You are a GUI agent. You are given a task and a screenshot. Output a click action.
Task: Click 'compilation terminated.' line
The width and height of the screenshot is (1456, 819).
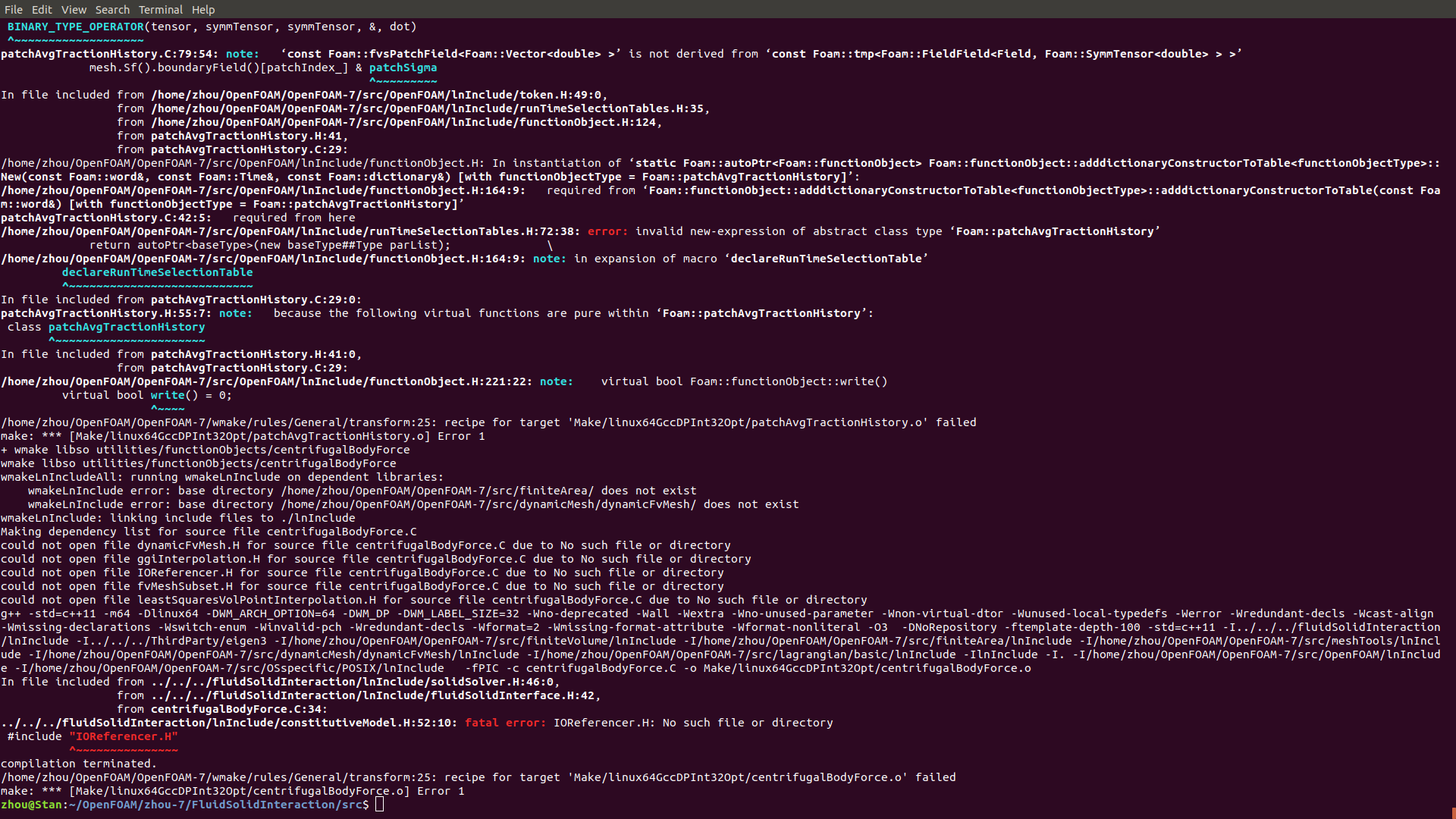tap(79, 764)
